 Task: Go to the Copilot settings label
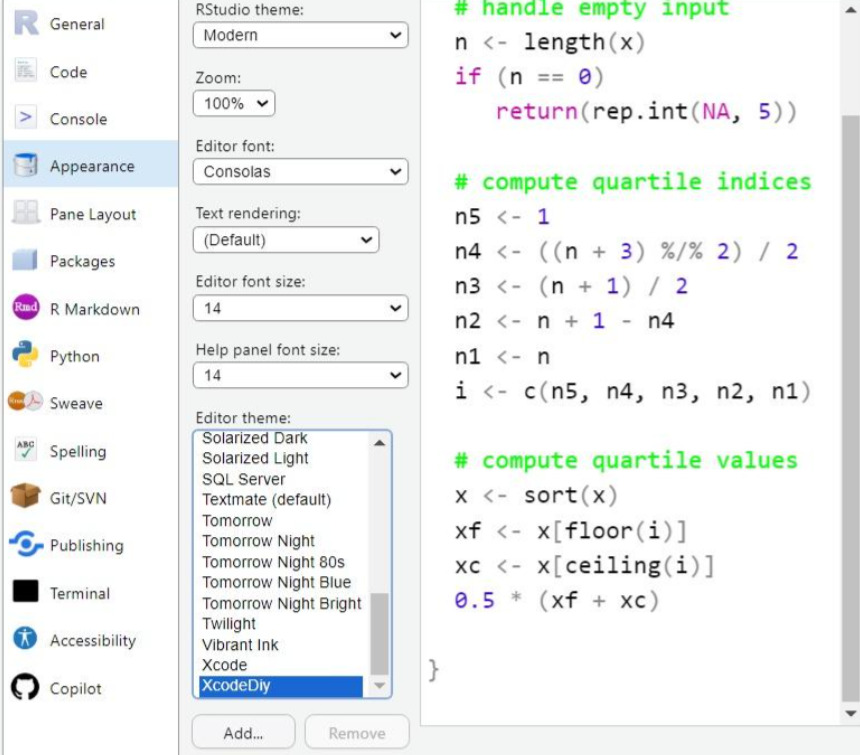[x=76, y=689]
